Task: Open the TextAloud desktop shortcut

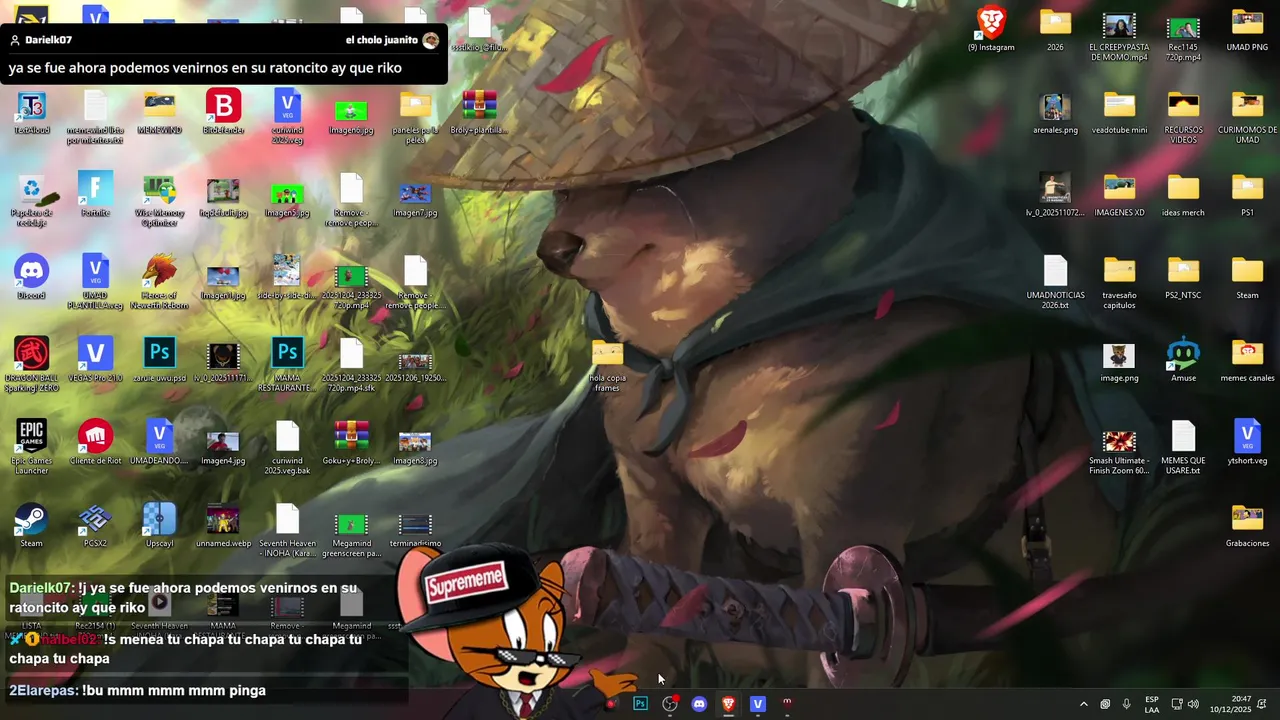Action: (31, 112)
